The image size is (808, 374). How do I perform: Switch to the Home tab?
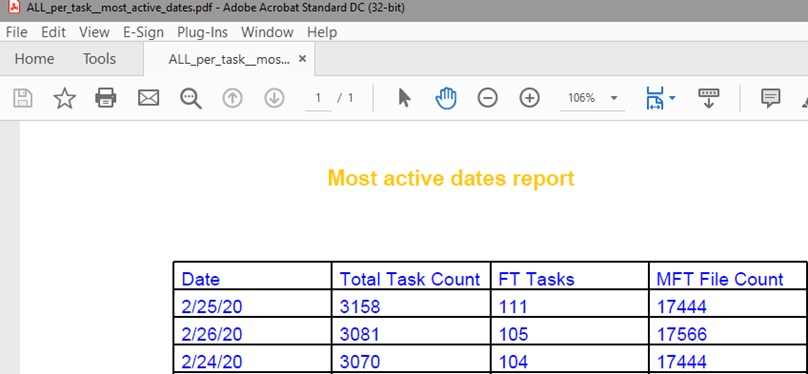[x=34, y=59]
